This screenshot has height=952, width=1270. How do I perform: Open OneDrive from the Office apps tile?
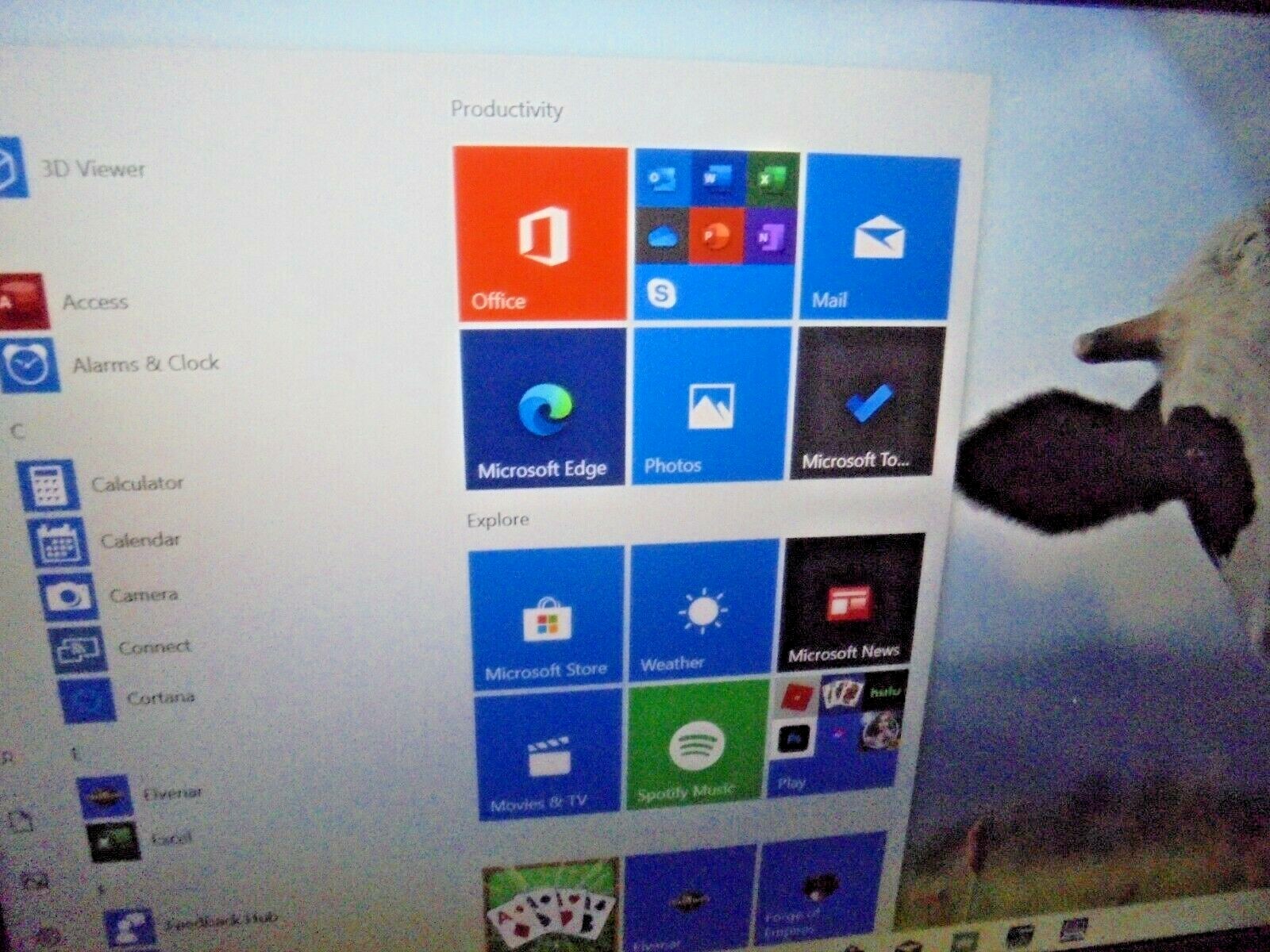pyautogui.click(x=661, y=236)
